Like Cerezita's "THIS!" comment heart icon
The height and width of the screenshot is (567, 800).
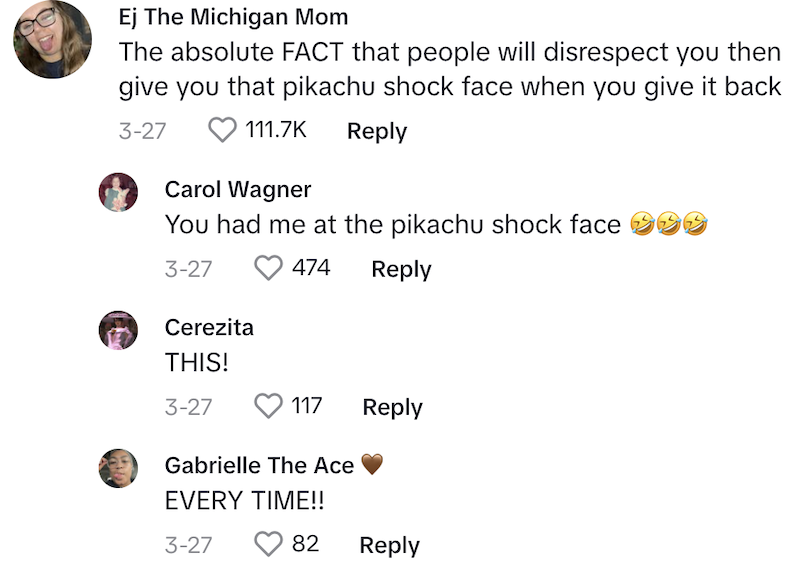(x=269, y=406)
